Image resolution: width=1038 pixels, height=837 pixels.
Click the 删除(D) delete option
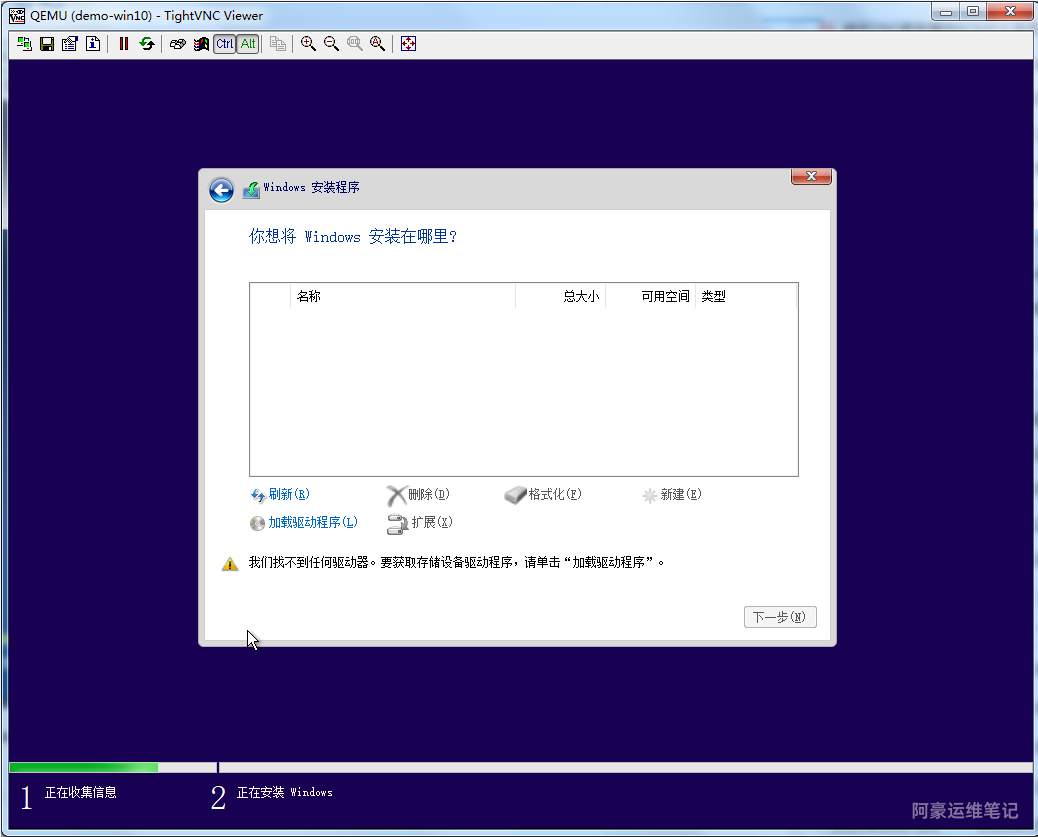click(x=428, y=494)
